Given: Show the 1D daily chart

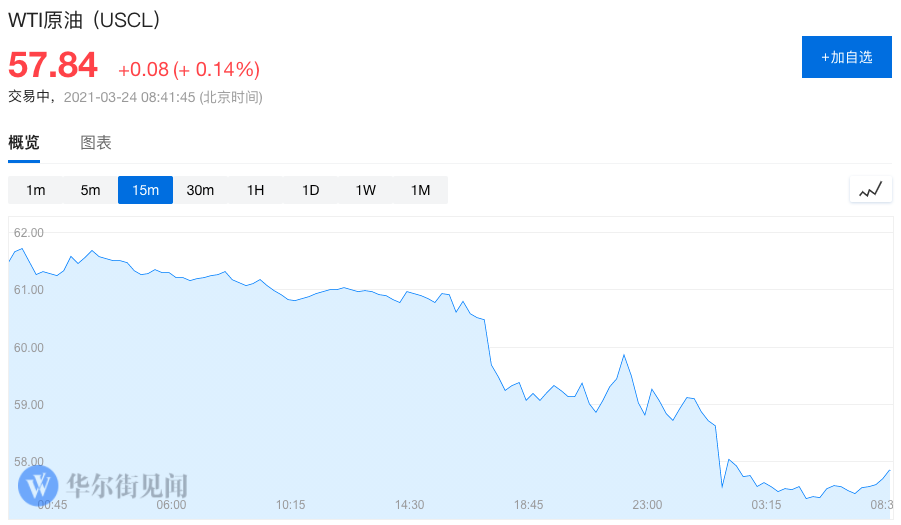Looking at the screenshot, I should click(311, 190).
